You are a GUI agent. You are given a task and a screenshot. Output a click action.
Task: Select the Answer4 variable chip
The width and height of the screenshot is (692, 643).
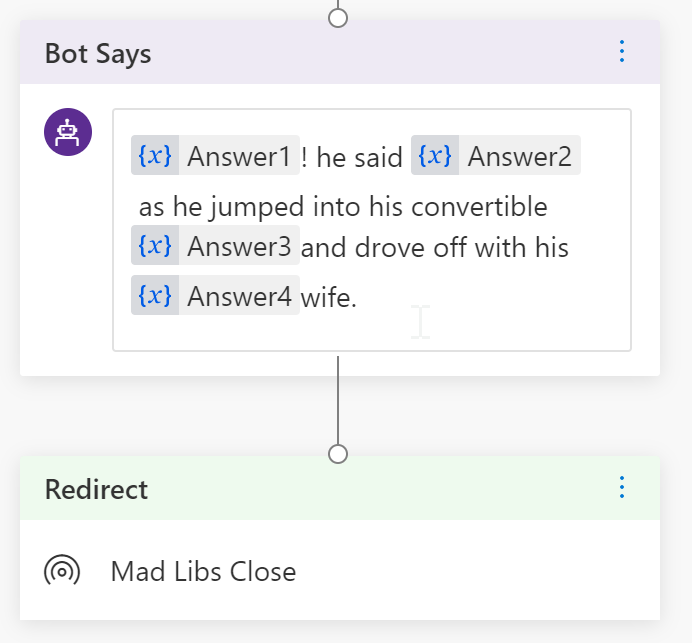click(x=238, y=296)
